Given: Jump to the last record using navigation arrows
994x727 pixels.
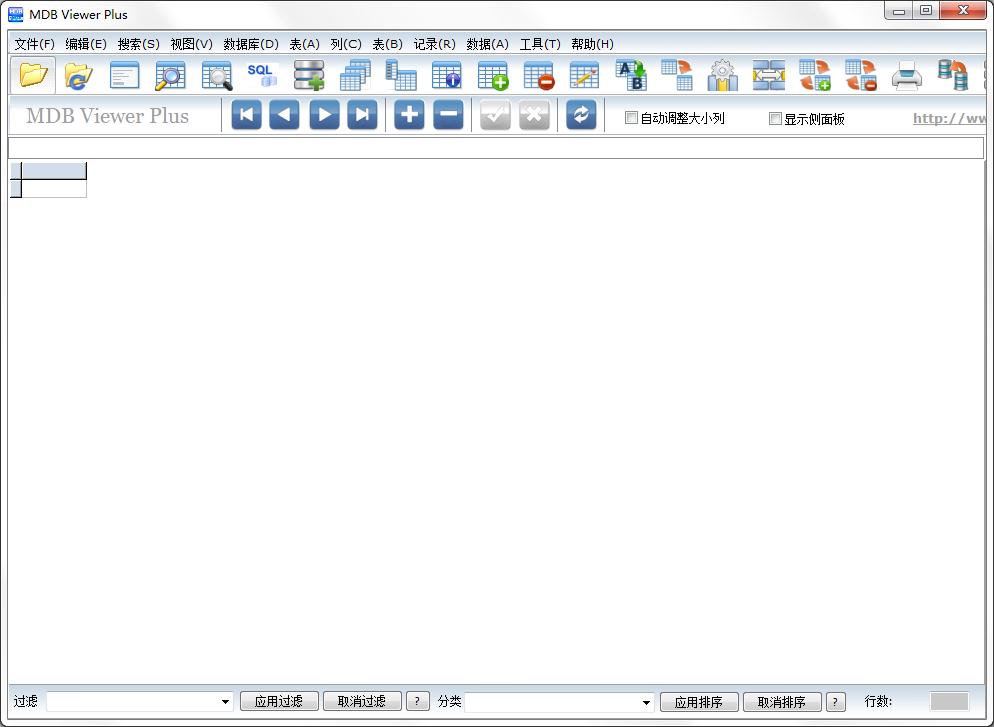Looking at the screenshot, I should [x=362, y=114].
